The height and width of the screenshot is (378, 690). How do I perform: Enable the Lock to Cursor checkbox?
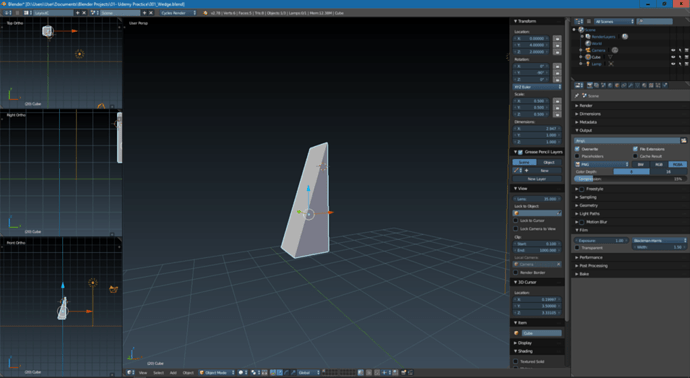pos(516,220)
